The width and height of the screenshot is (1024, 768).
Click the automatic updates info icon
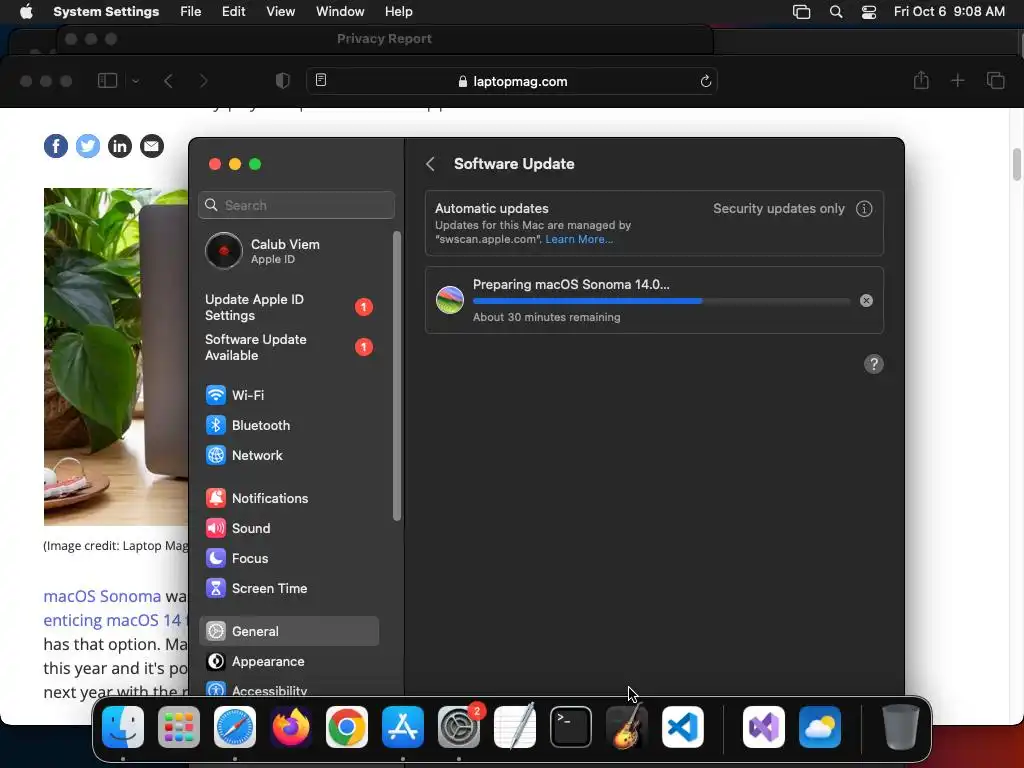tap(864, 208)
